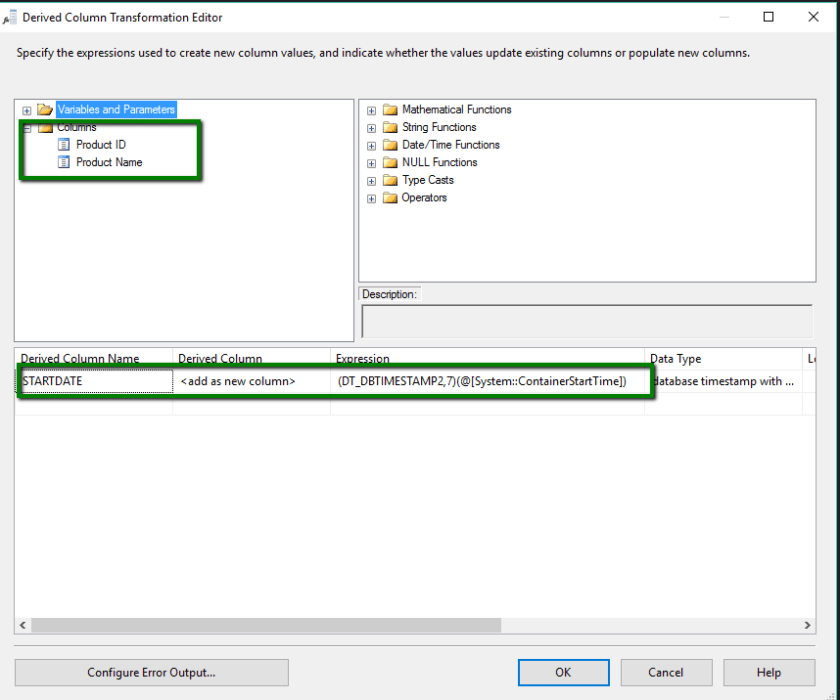Viewport: 840px width, 700px height.
Task: Click the NULL Functions folder icon
Action: [389, 162]
